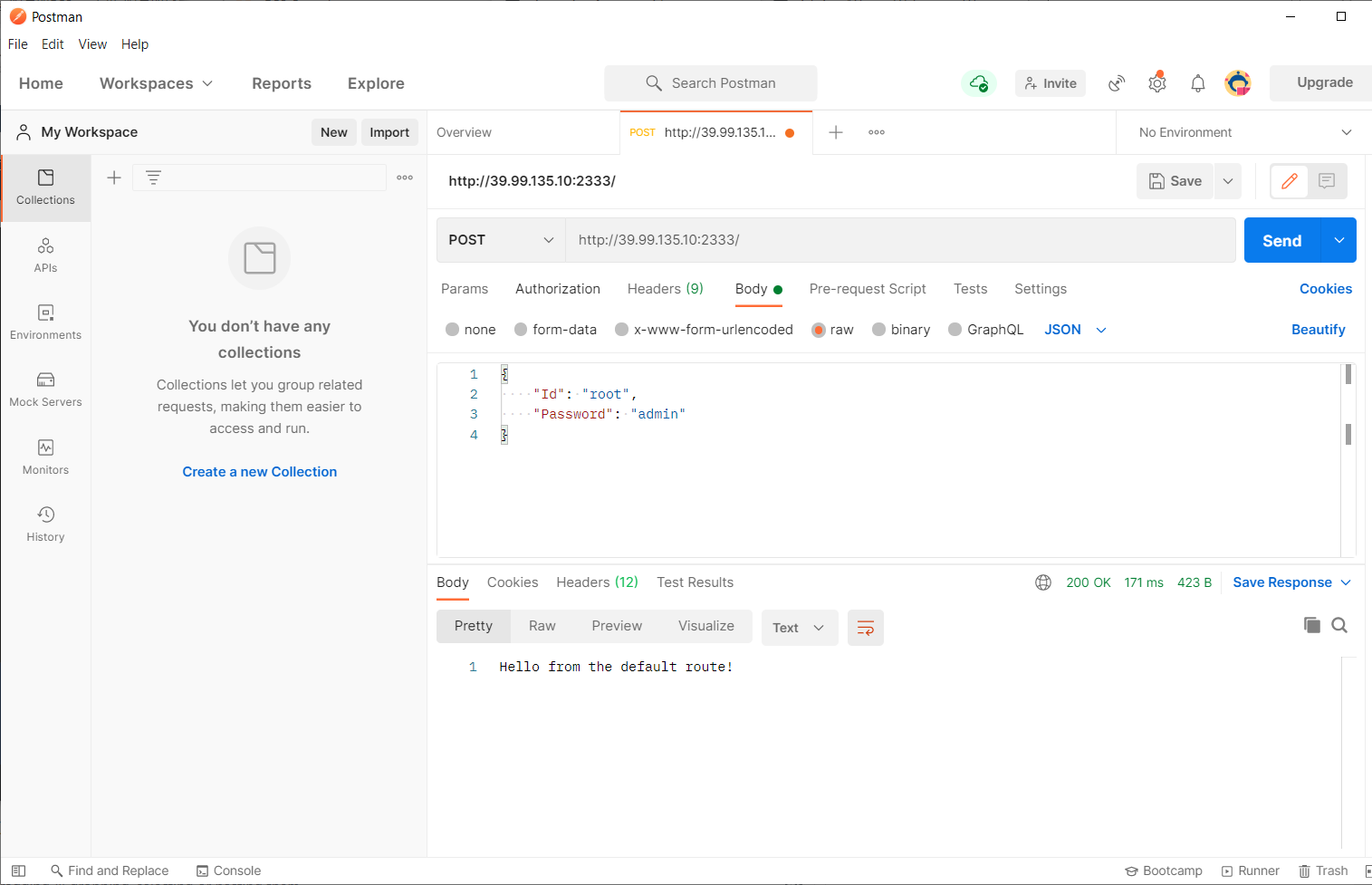The image size is (1372, 885).
Task: Click the user avatar icon
Action: tap(1238, 83)
